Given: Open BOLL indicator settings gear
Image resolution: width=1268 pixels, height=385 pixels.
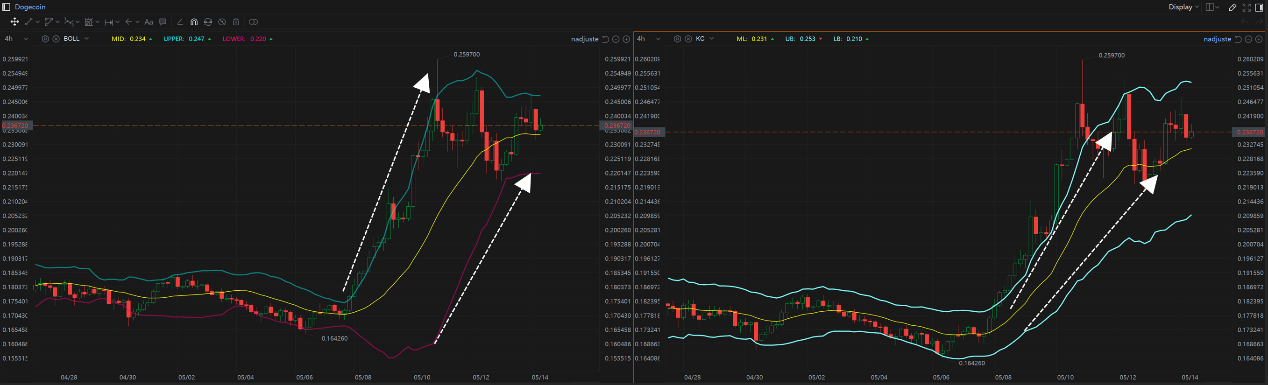Looking at the screenshot, I should click(x=45, y=39).
